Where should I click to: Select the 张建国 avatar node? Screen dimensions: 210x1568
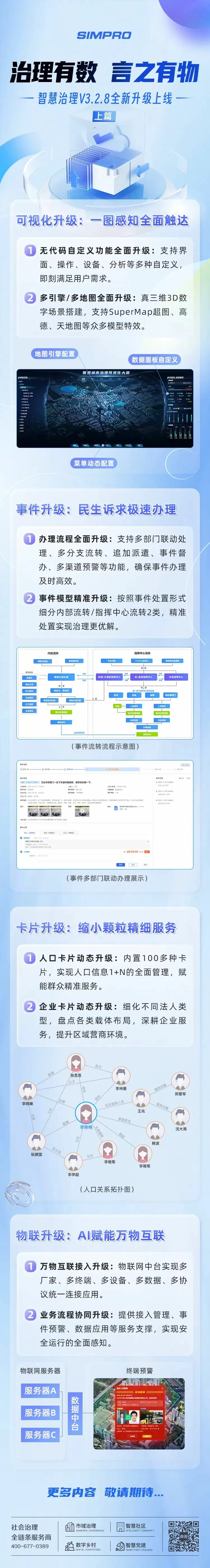coord(36,1141)
